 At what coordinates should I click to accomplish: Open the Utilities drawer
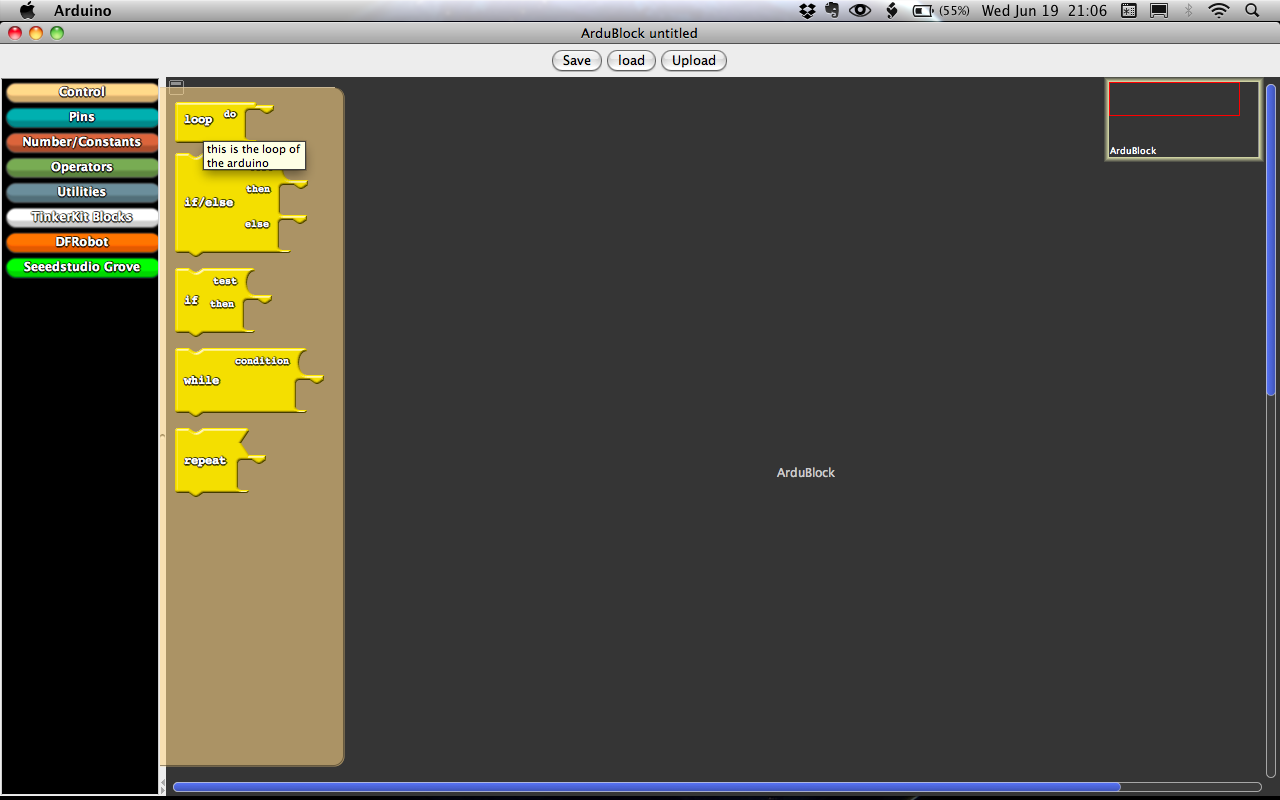[x=82, y=192]
